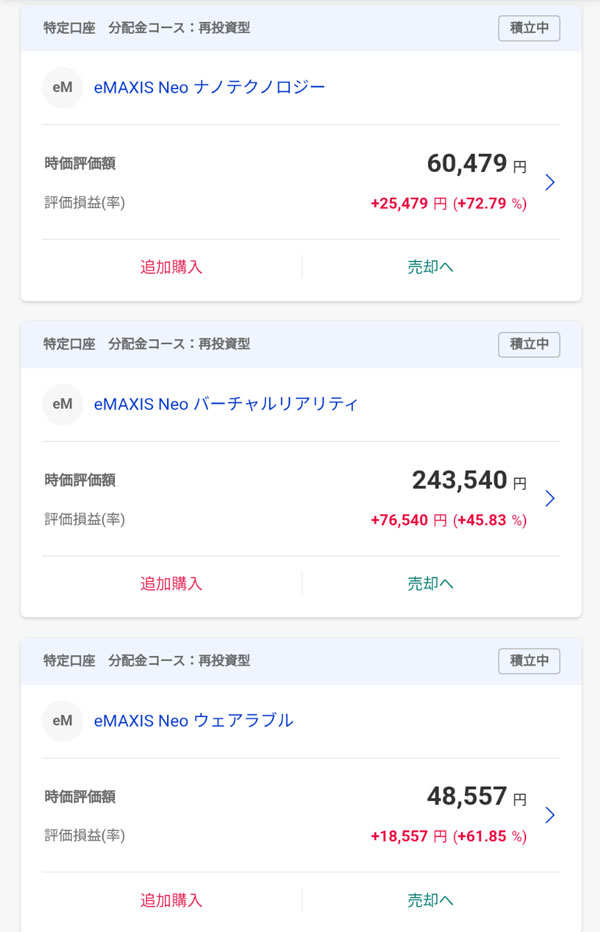Open the eMAXIS Neo ウェアラブル fund link
Image resolution: width=600 pixels, height=932 pixels.
click(x=193, y=720)
